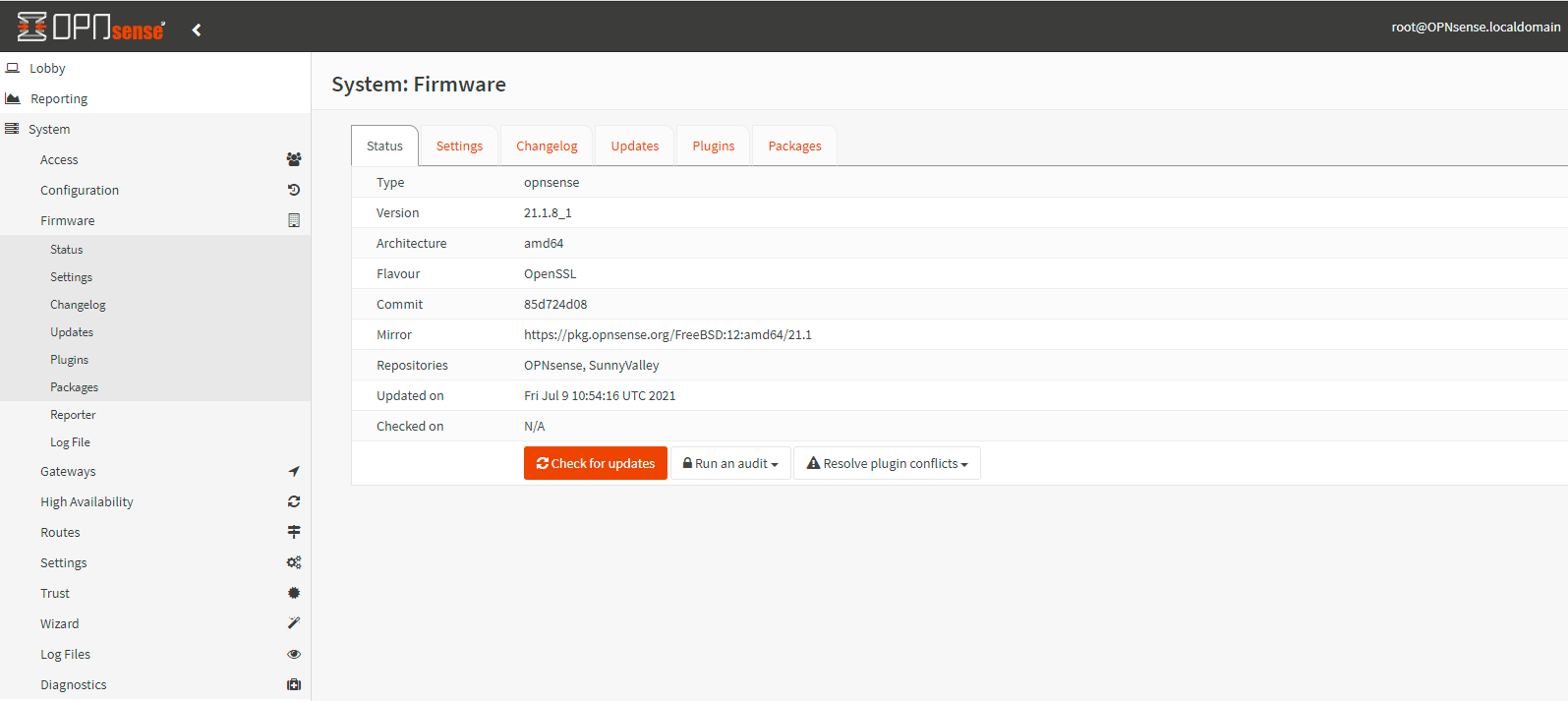Click the Trust certificate icon
The image size is (1568, 701).
click(x=294, y=593)
